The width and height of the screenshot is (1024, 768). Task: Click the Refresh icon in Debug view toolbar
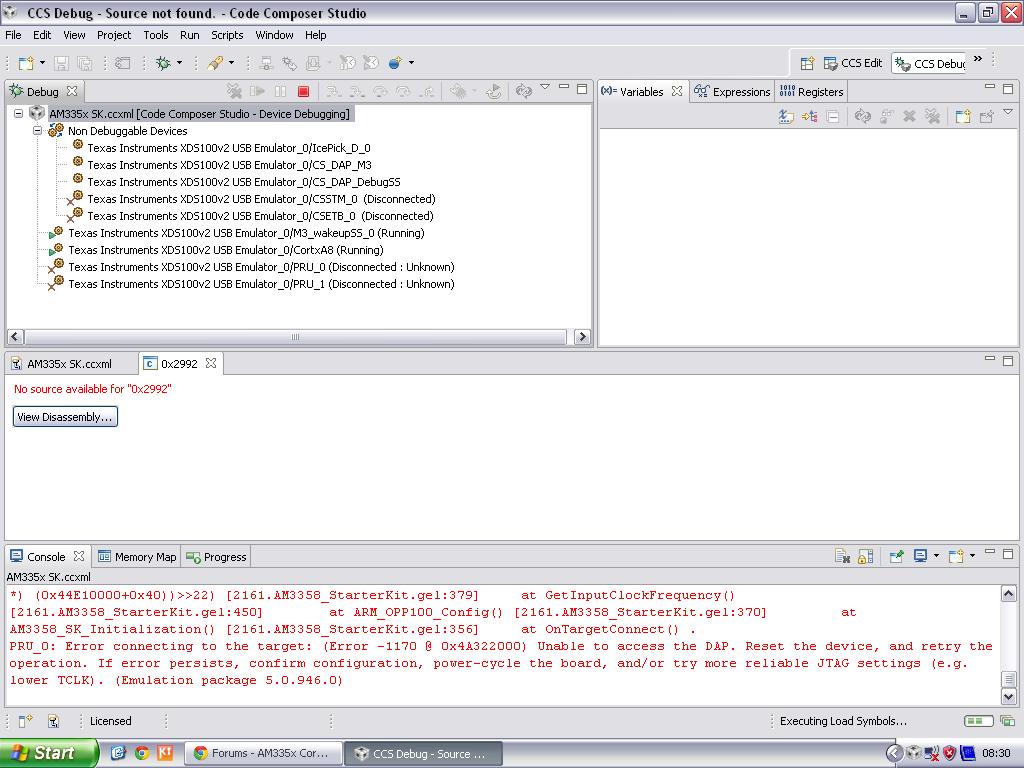point(523,91)
